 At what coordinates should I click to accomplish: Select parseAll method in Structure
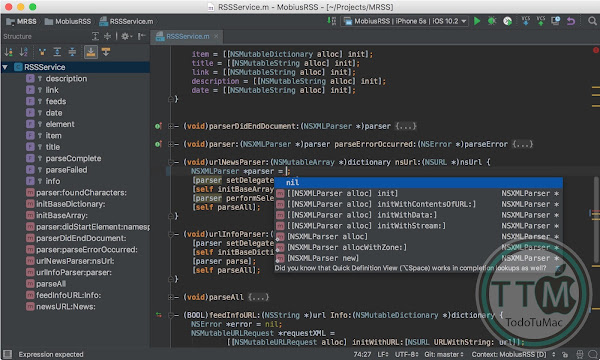[x=51, y=284]
